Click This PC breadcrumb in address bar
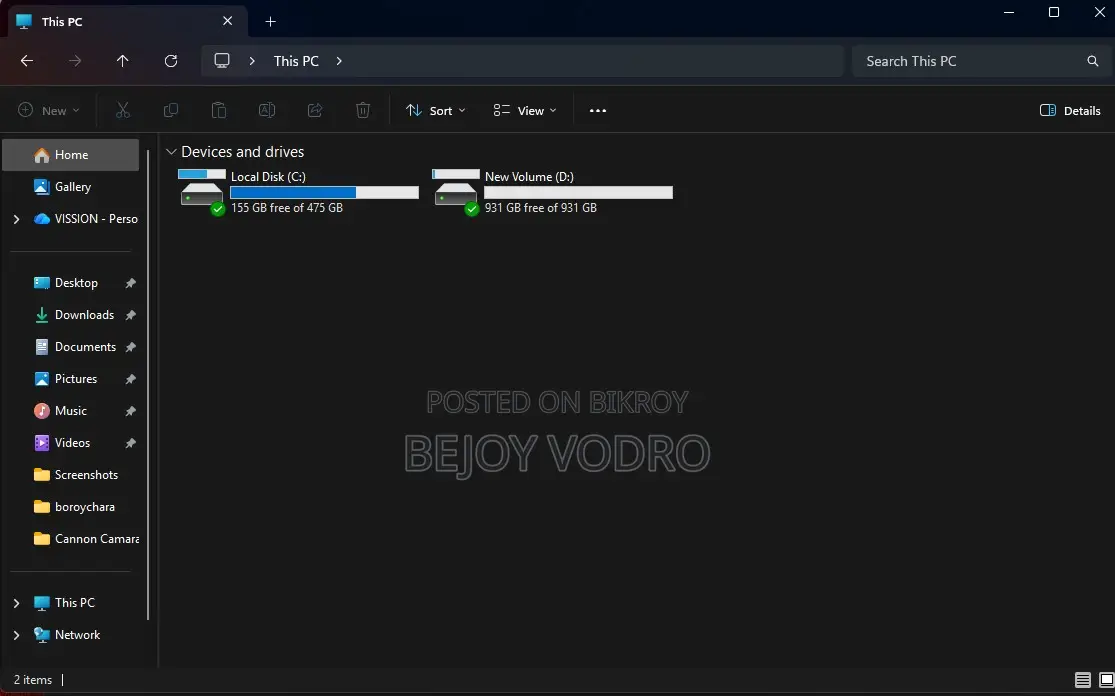Screen dimensions: 1115x696 [296, 61]
